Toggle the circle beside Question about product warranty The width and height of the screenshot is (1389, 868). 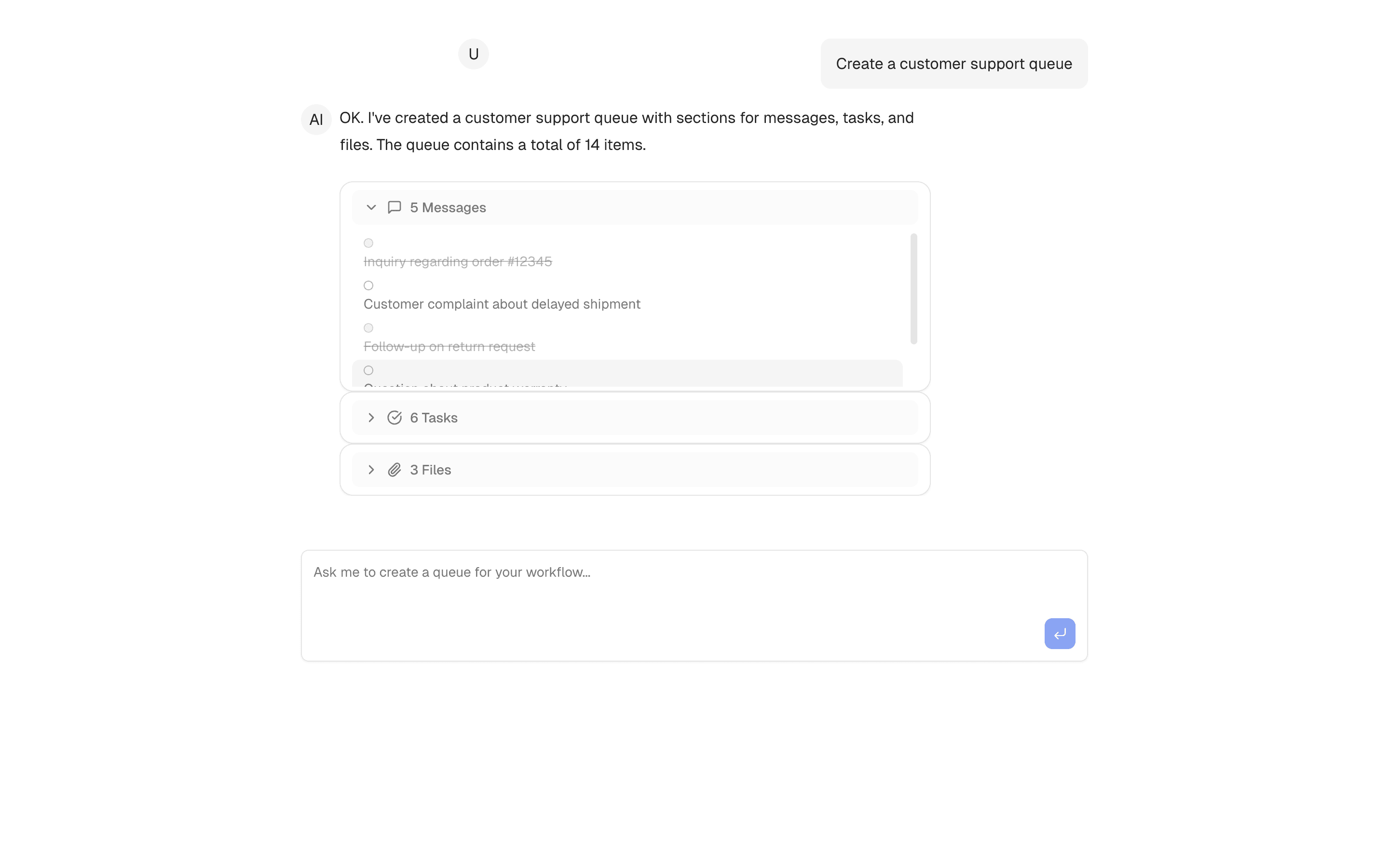point(368,370)
